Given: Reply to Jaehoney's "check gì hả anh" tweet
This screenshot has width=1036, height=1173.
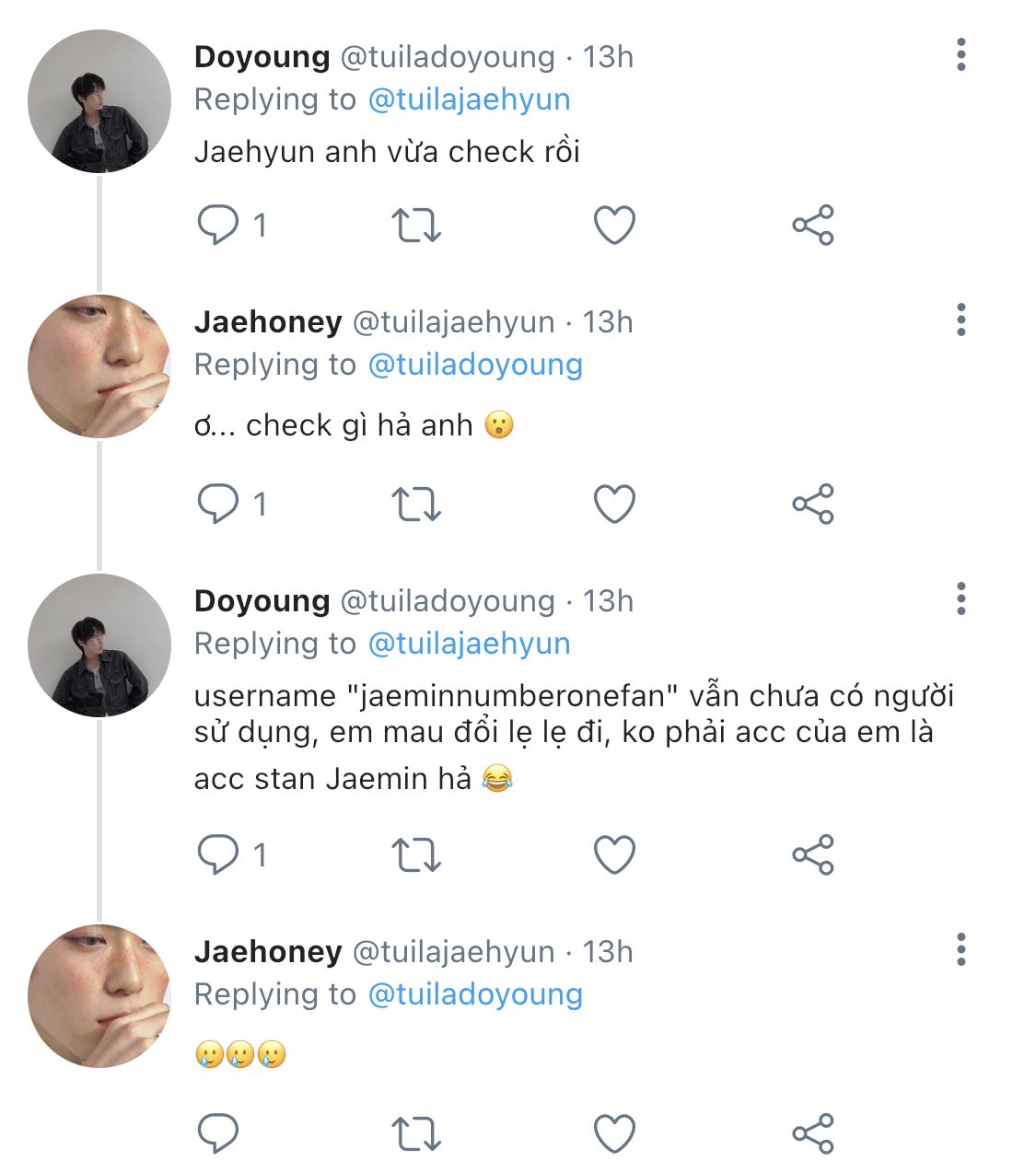Looking at the screenshot, I should coord(219,504).
